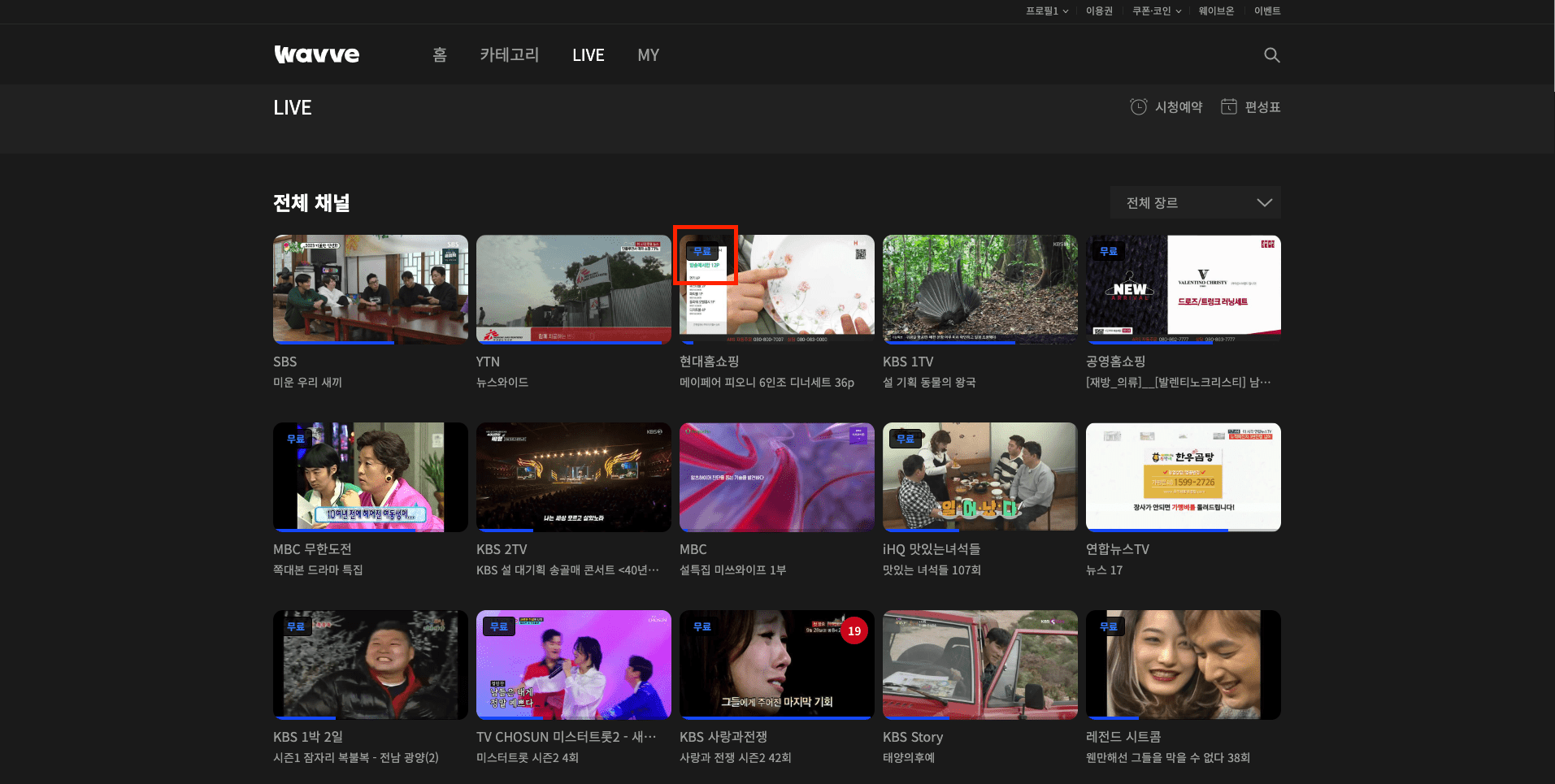This screenshot has height=784, width=1555.
Task: Play the SBS live thumbnail
Action: [371, 289]
